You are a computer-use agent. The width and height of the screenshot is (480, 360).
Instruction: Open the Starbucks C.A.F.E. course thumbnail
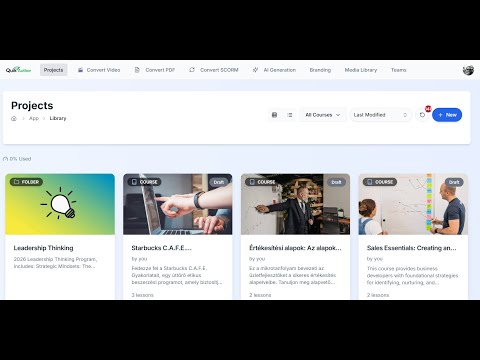click(x=178, y=204)
